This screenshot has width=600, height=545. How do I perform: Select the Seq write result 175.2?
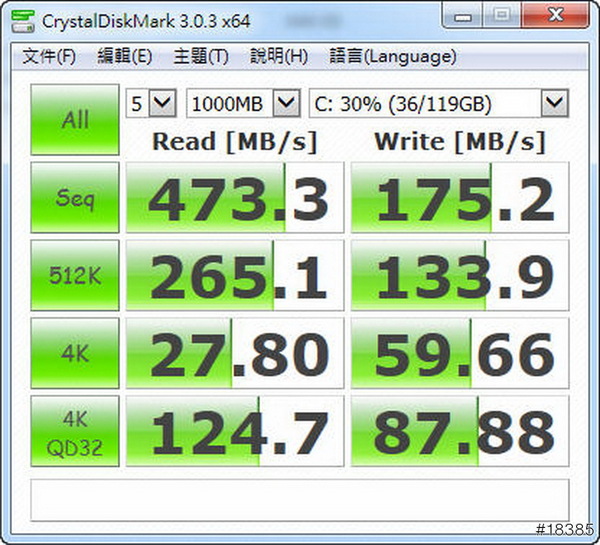[460, 197]
